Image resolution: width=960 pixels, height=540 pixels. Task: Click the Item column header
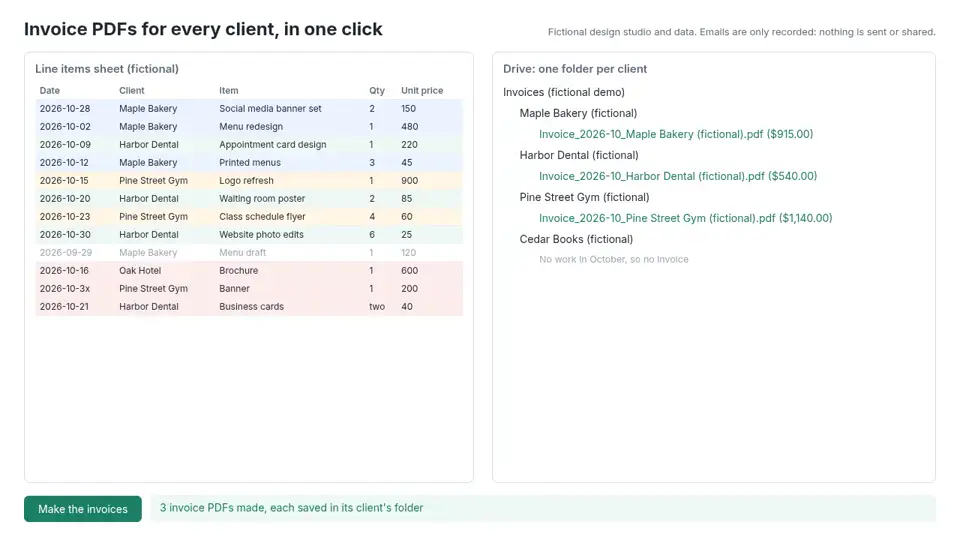(228, 91)
